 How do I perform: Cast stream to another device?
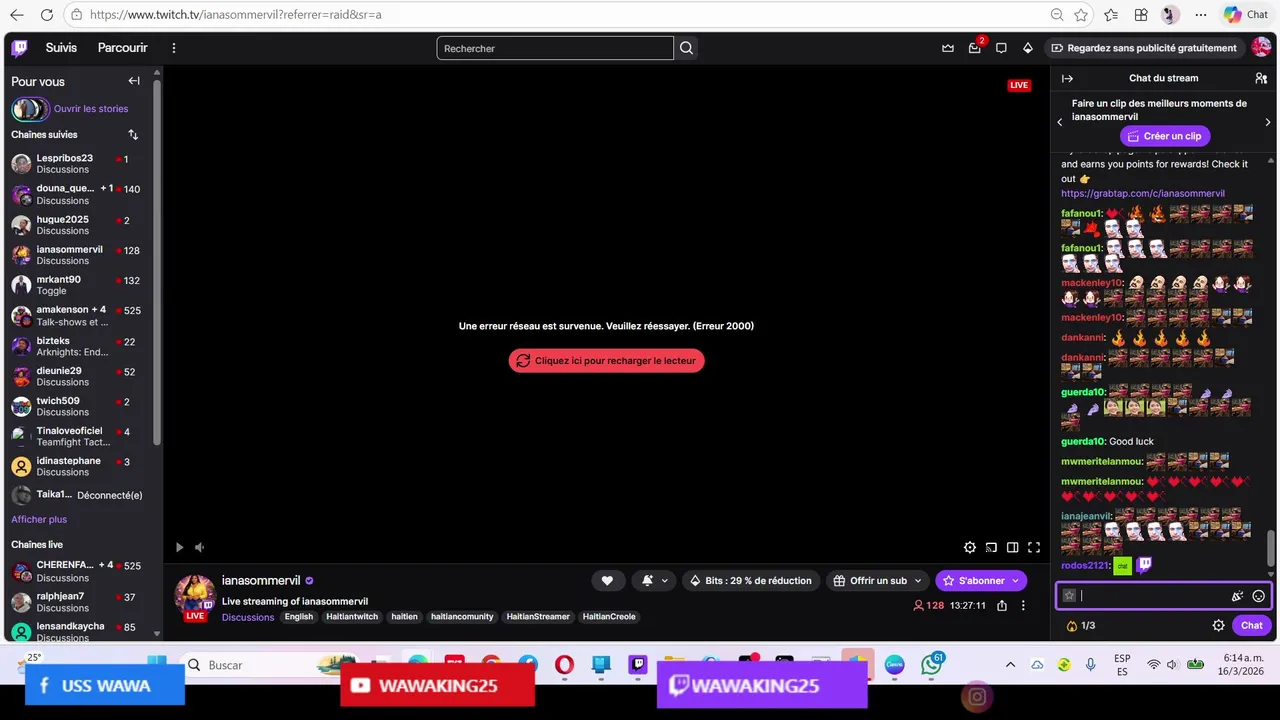[x=991, y=547]
